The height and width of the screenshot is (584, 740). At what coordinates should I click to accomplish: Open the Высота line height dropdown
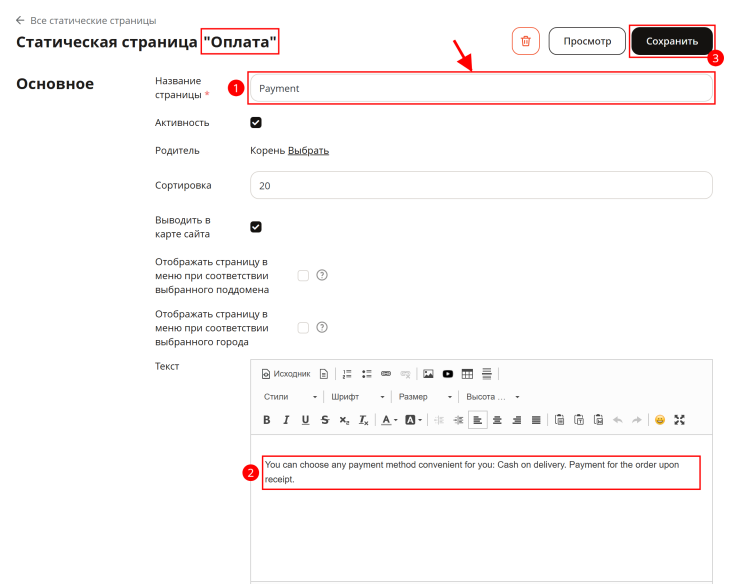(492, 397)
